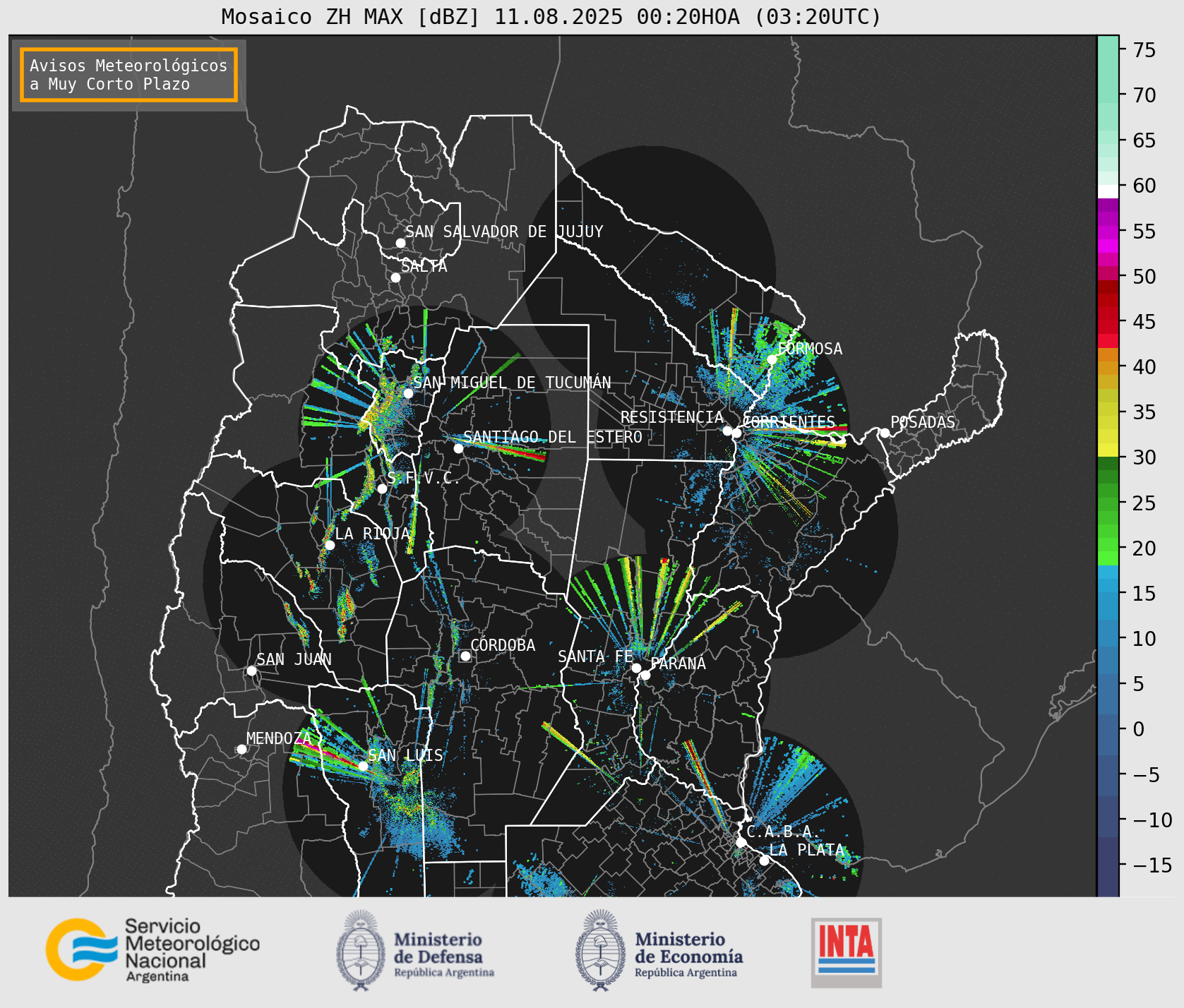Click the Salta city marker dot
This screenshot has height=1008, width=1184.
coord(395,277)
